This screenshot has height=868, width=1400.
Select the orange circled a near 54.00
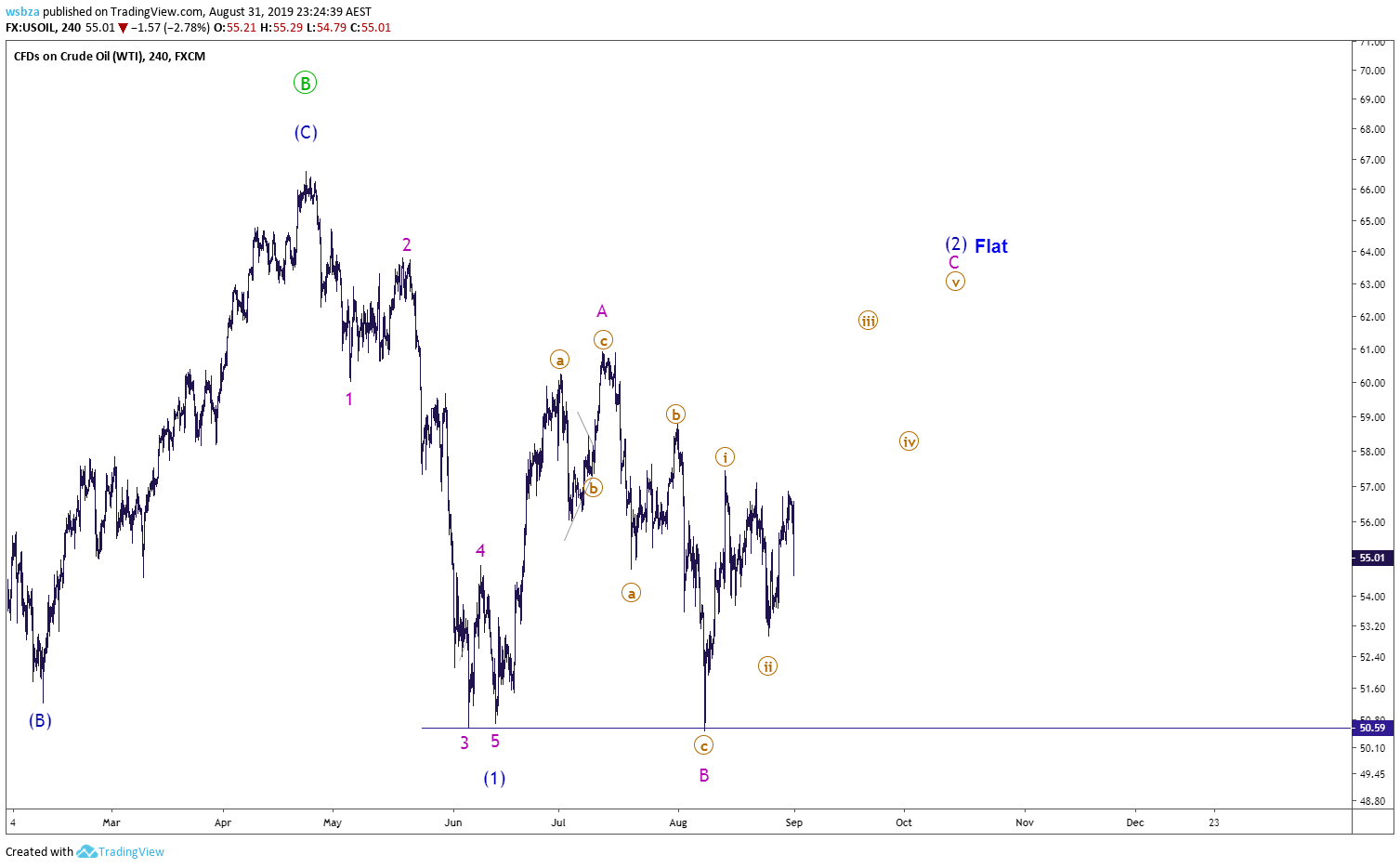pos(631,593)
